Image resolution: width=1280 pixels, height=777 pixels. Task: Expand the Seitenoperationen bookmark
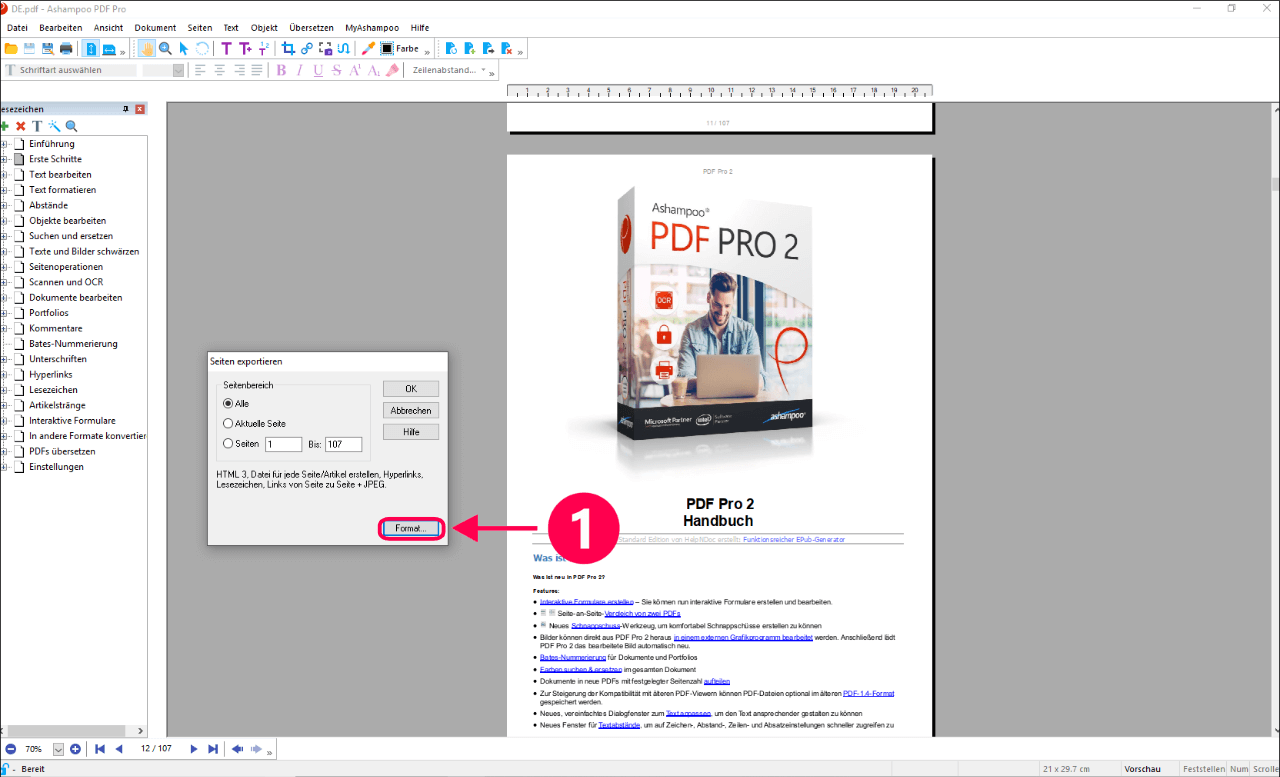pos(4,267)
